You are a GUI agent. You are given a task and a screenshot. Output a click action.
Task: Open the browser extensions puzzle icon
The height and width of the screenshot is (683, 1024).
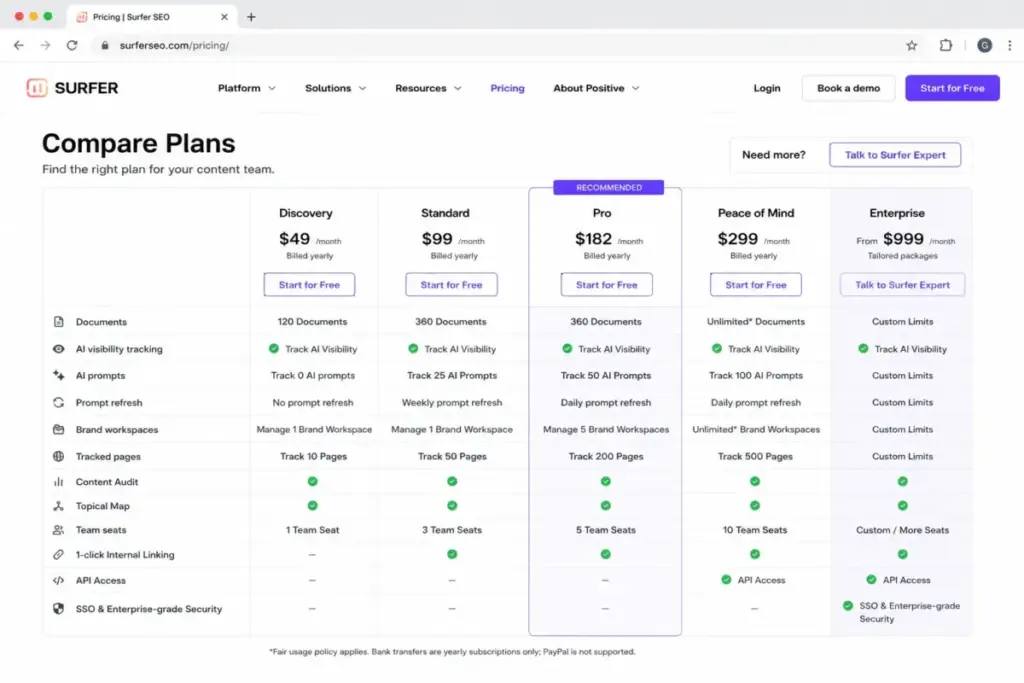(945, 45)
